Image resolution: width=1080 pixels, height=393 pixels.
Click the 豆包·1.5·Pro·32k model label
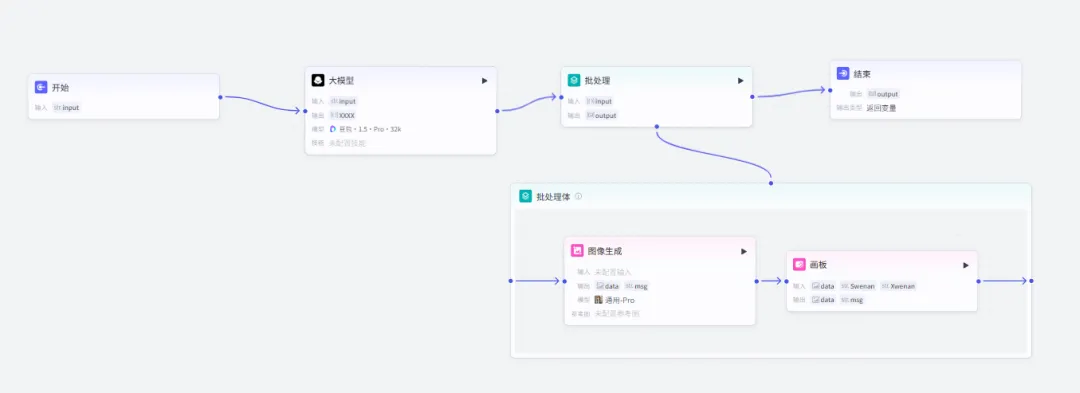point(370,129)
